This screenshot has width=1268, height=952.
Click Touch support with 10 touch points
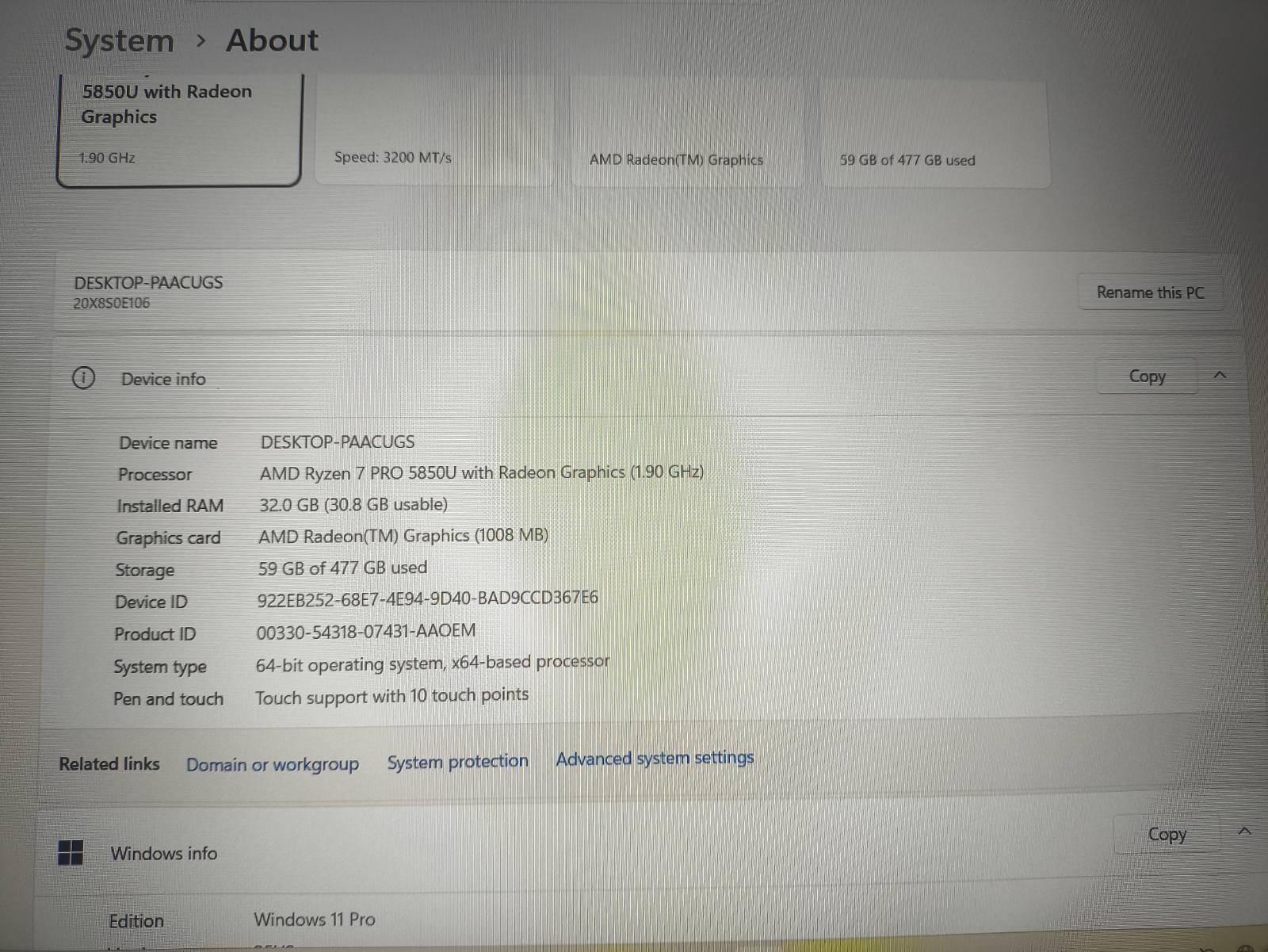[x=391, y=696]
